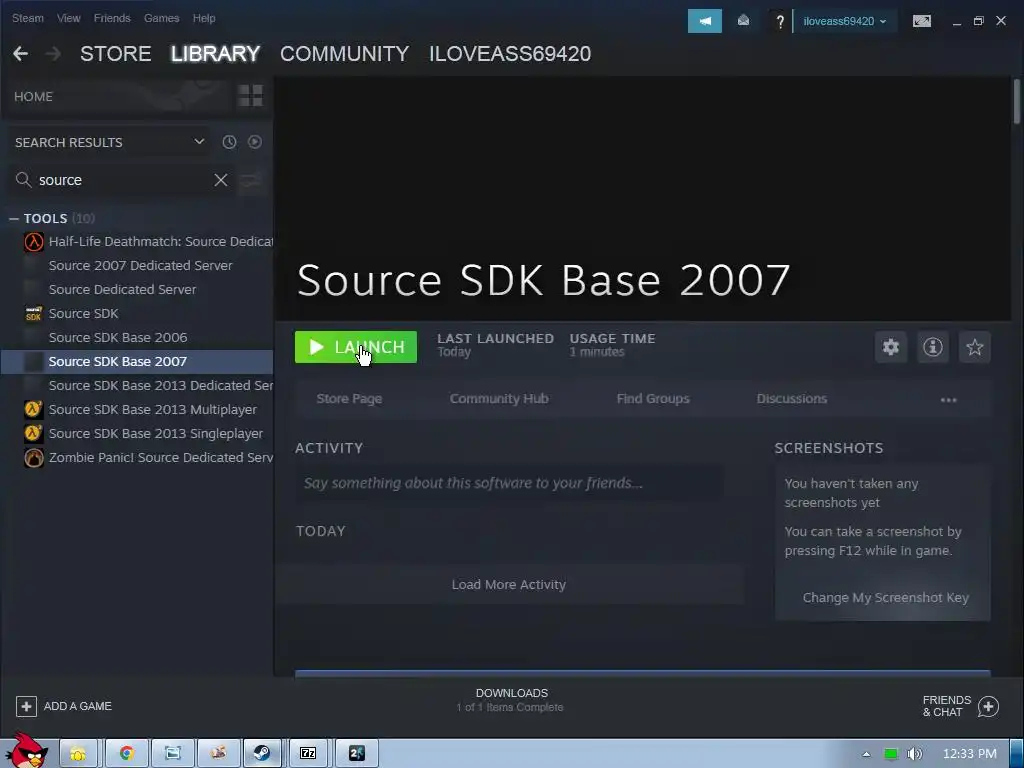Open the Downloads status
The image size is (1024, 768).
(x=511, y=700)
